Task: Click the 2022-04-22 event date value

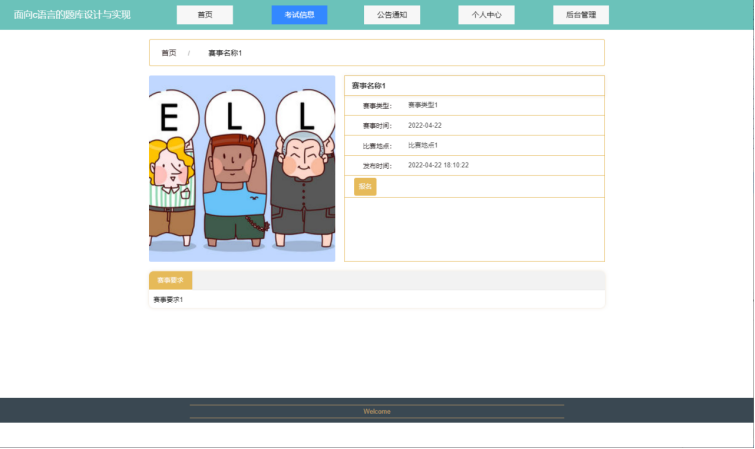Action: tap(425, 125)
